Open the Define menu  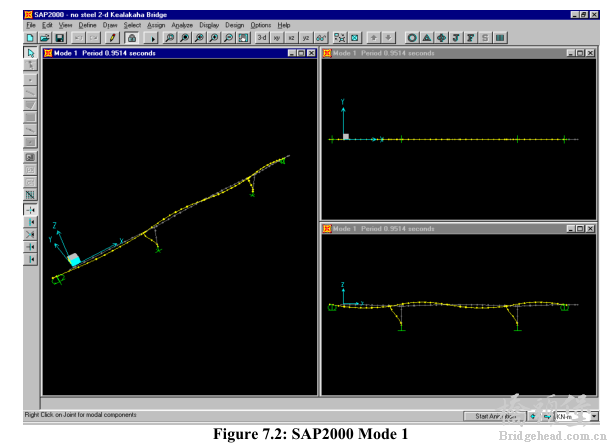[x=87, y=25]
